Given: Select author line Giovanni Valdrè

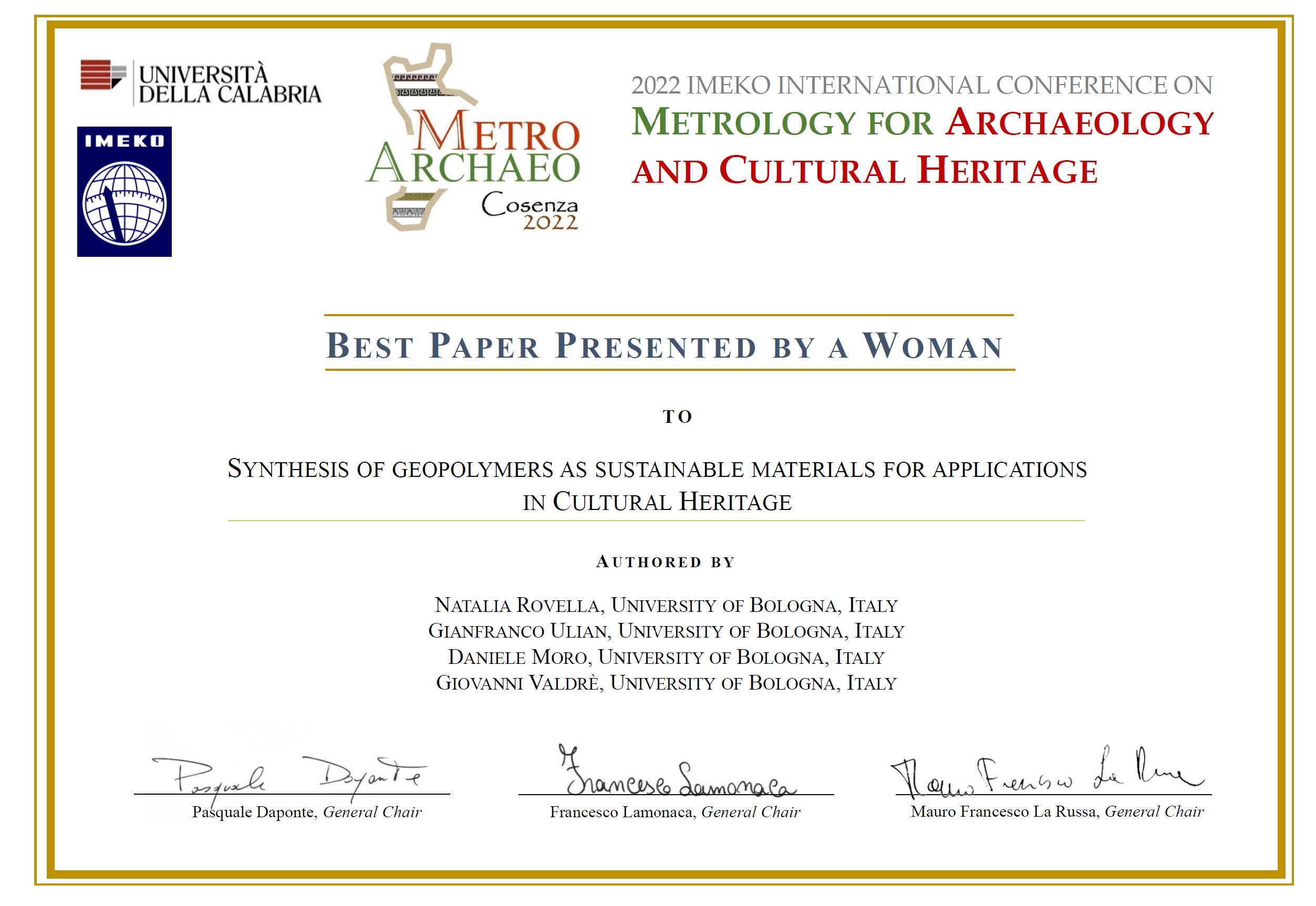Looking at the screenshot, I should pos(666,683).
